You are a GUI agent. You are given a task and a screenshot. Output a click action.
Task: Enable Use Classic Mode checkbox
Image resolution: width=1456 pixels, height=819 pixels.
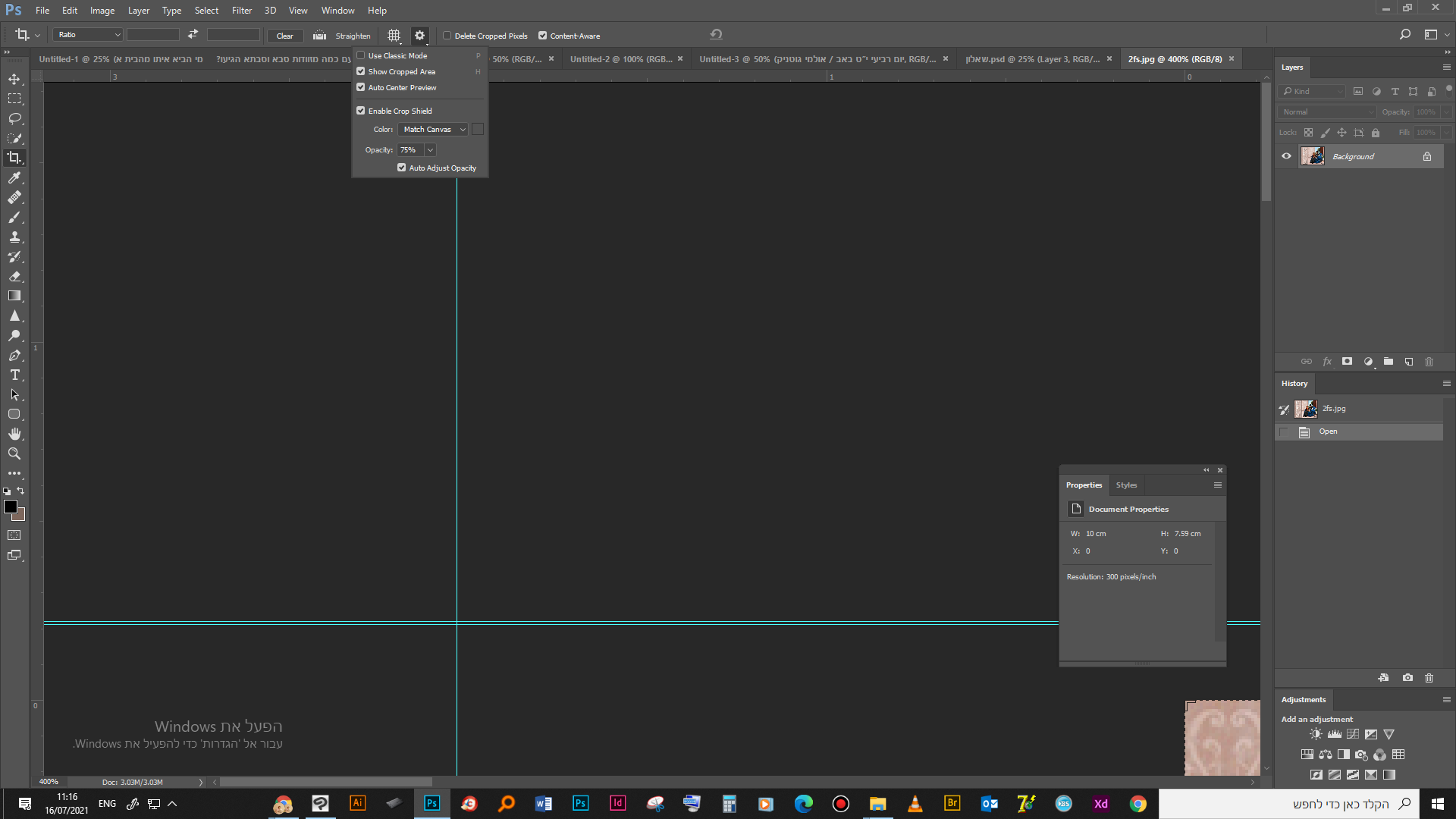point(361,55)
